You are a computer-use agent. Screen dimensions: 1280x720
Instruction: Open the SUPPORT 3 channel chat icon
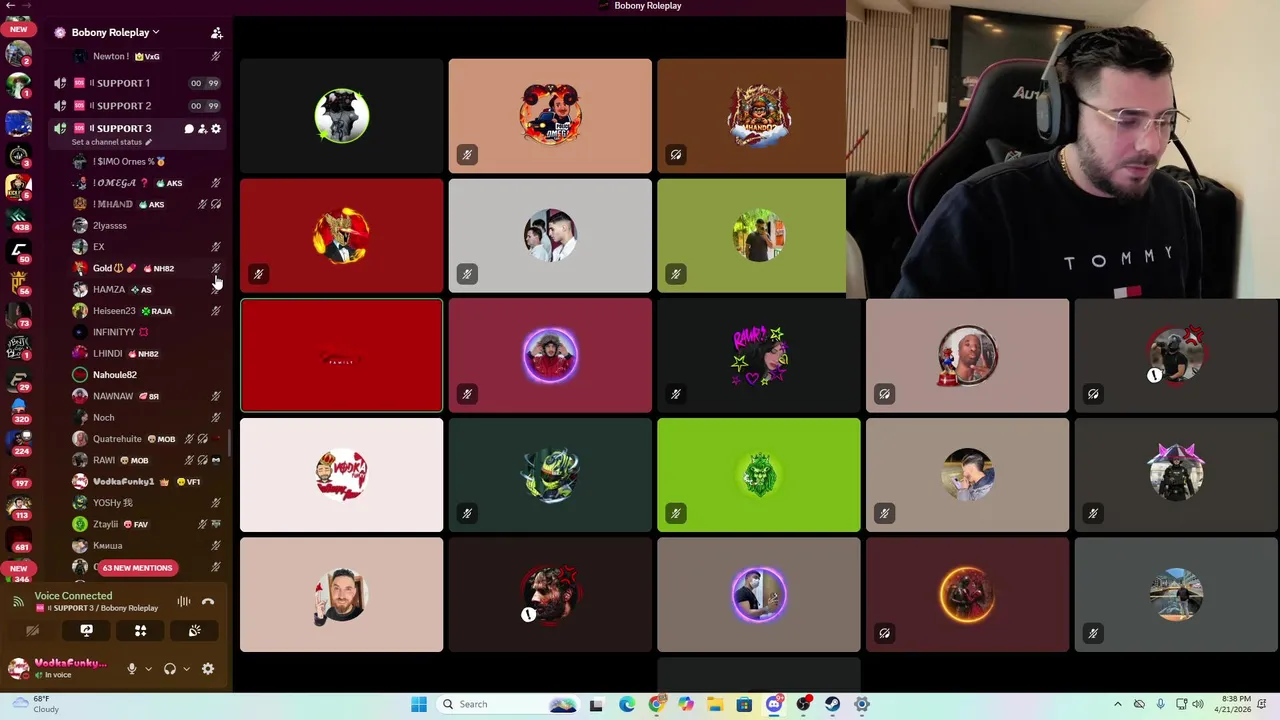(188, 128)
